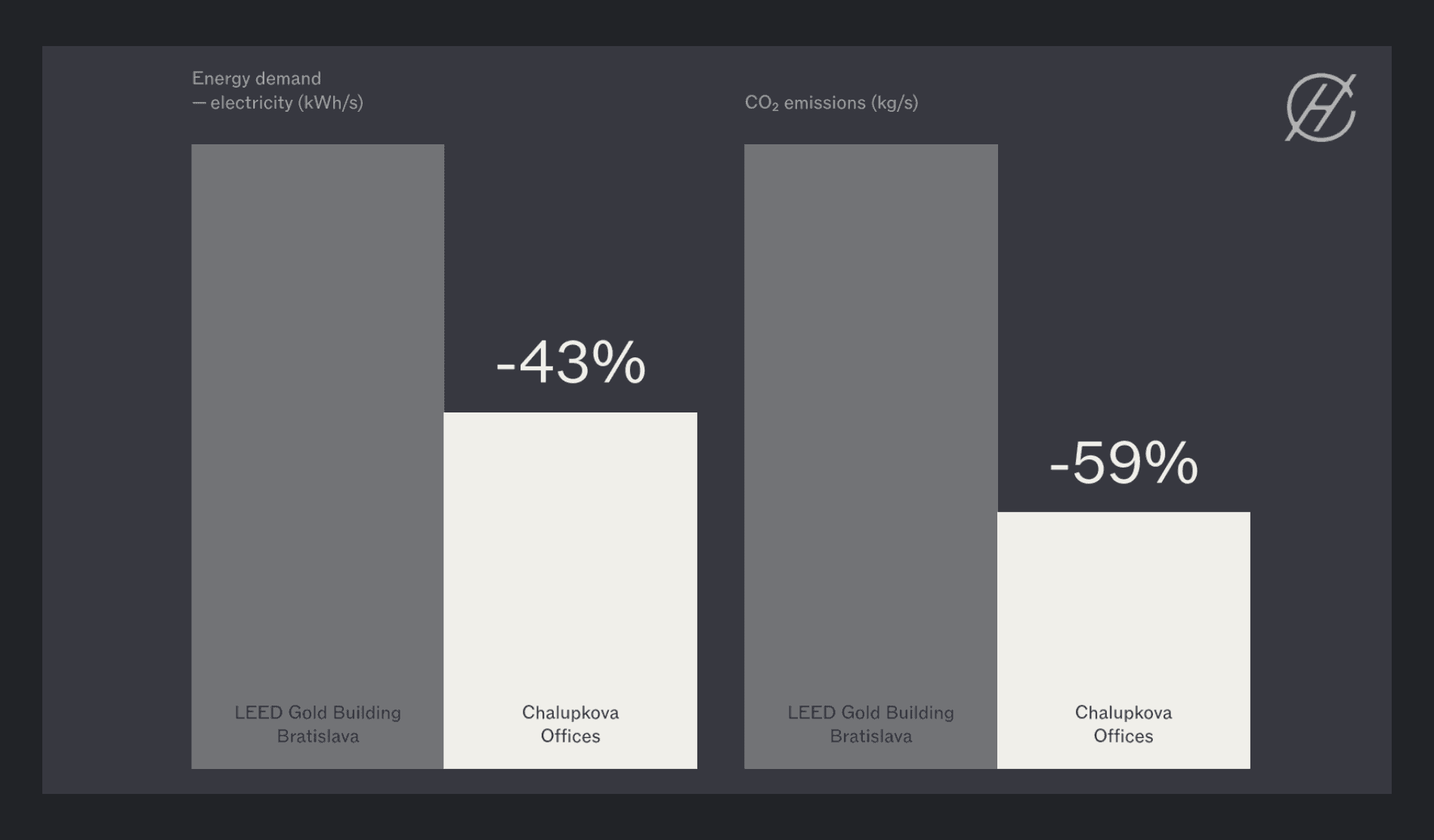Select "LEED Gold Building" label in energy chart

pyautogui.click(x=317, y=712)
